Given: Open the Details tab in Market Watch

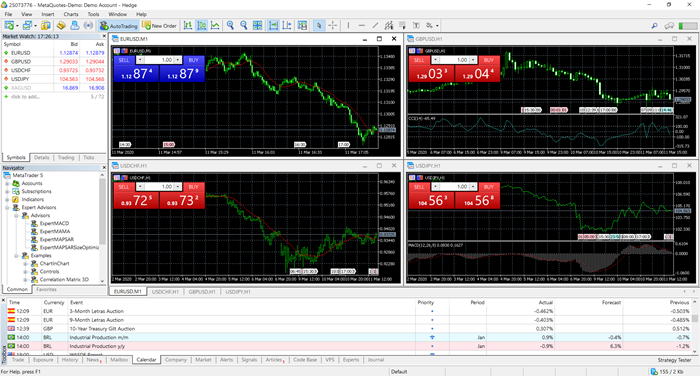Looking at the screenshot, I should pyautogui.click(x=42, y=158).
